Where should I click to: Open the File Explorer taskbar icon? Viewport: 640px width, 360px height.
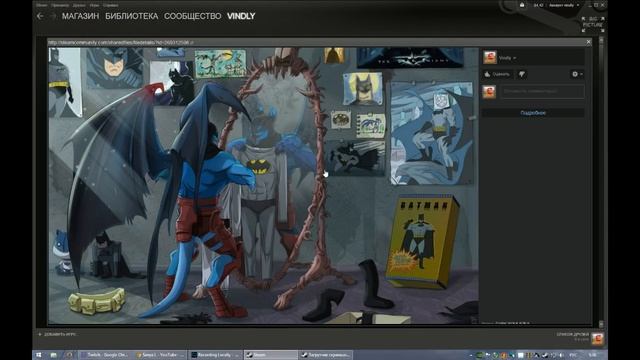pyautogui.click(x=53, y=355)
